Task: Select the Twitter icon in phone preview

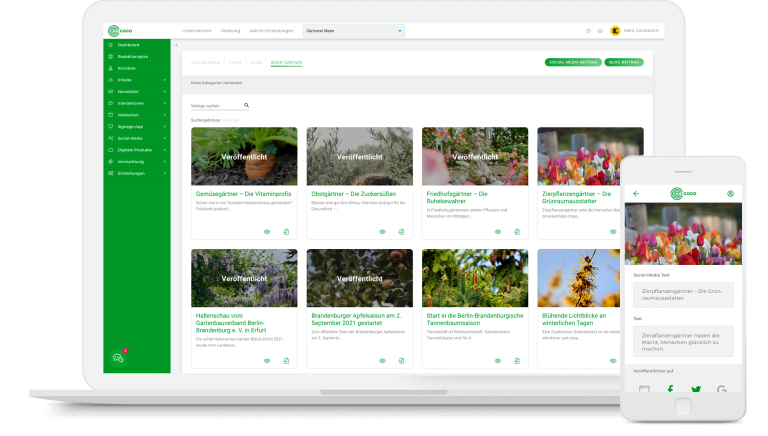Action: pos(696,389)
